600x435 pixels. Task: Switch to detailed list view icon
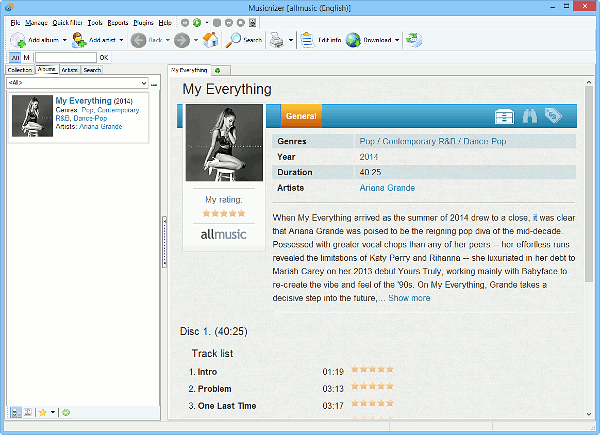(16, 412)
